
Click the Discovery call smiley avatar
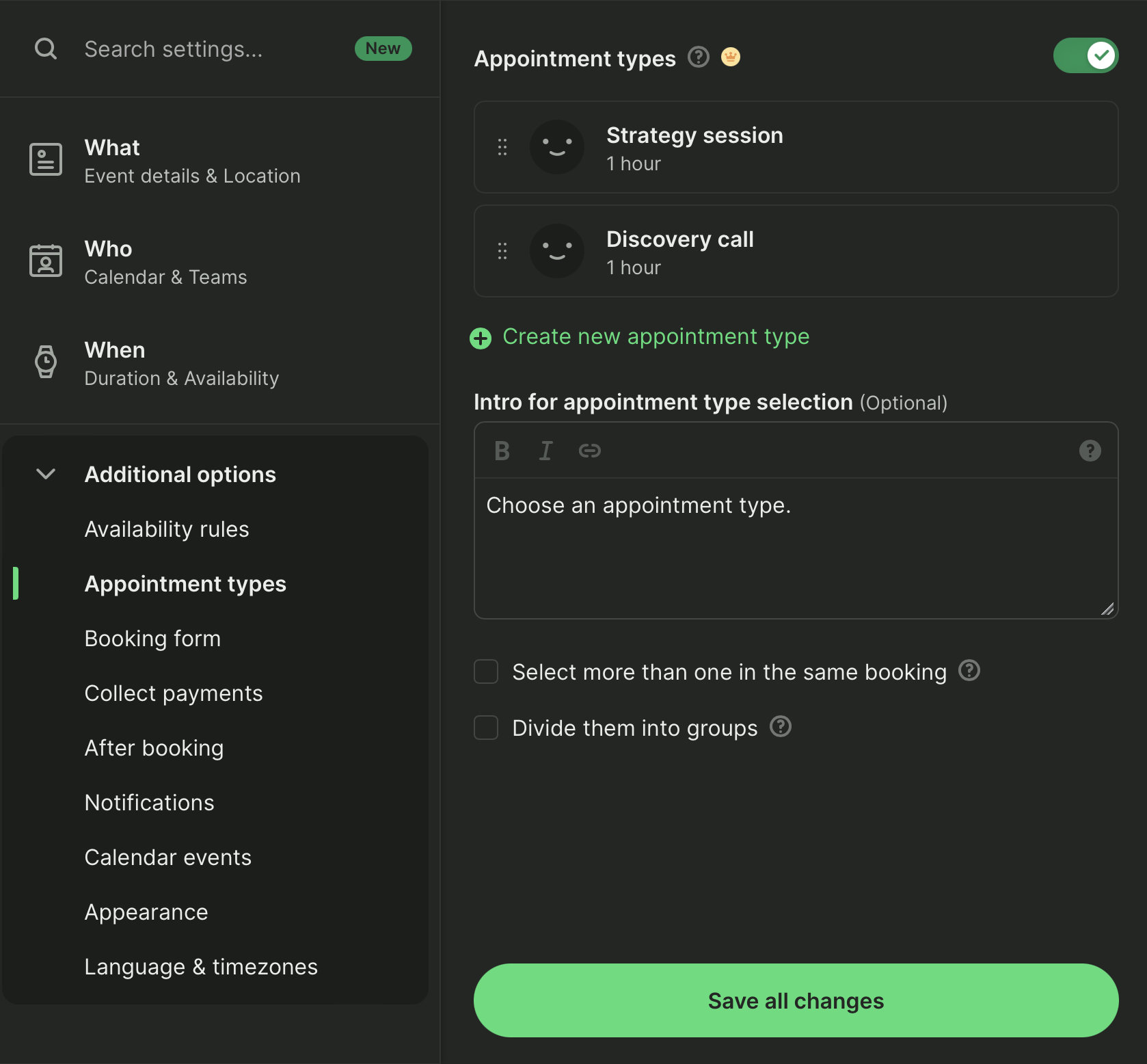coord(556,251)
